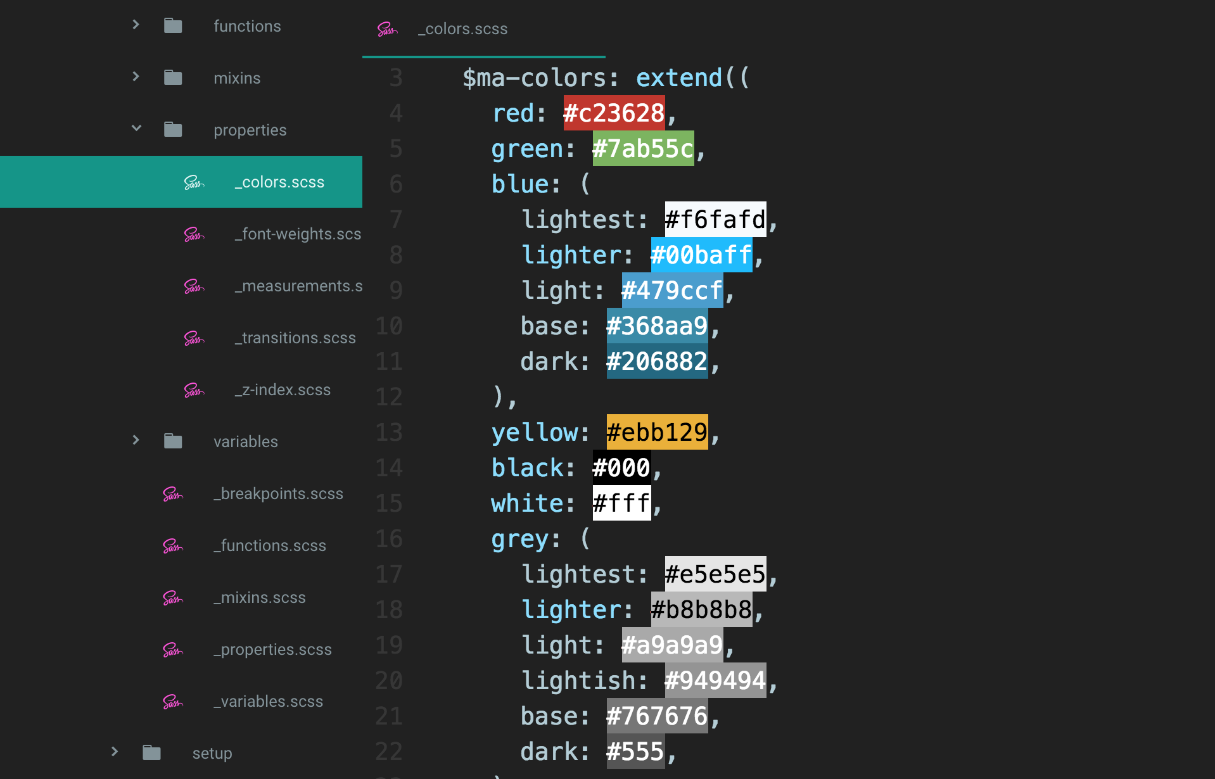The width and height of the screenshot is (1215, 779).
Task: Click line number 13 in the gutter
Action: (x=389, y=432)
